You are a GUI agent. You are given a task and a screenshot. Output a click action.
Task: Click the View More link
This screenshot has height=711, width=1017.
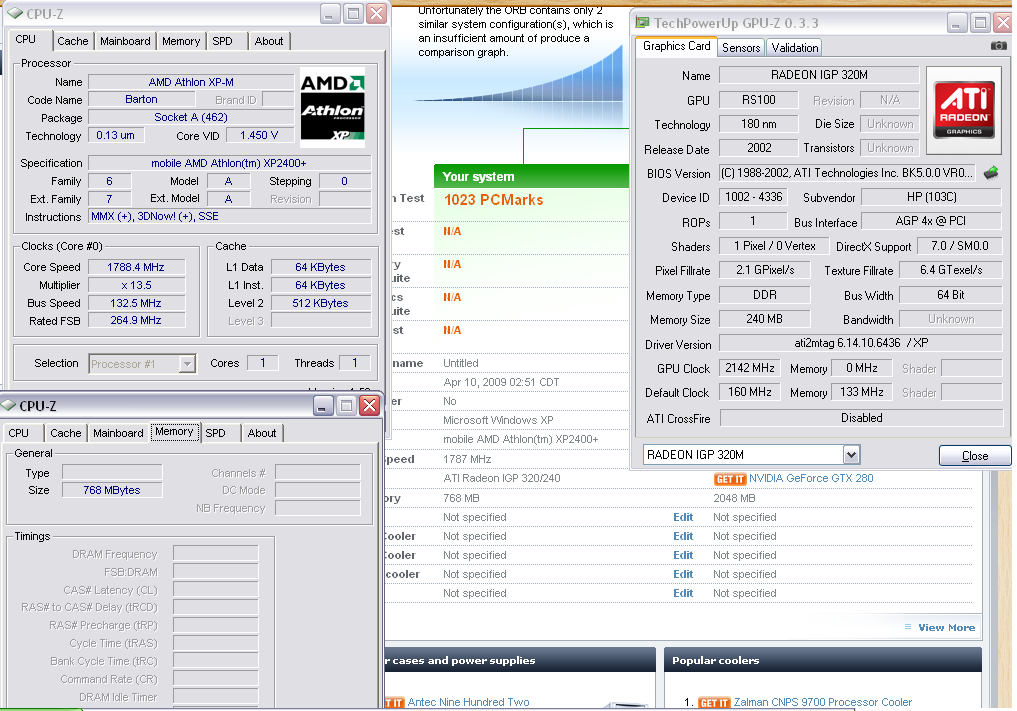(x=946, y=627)
